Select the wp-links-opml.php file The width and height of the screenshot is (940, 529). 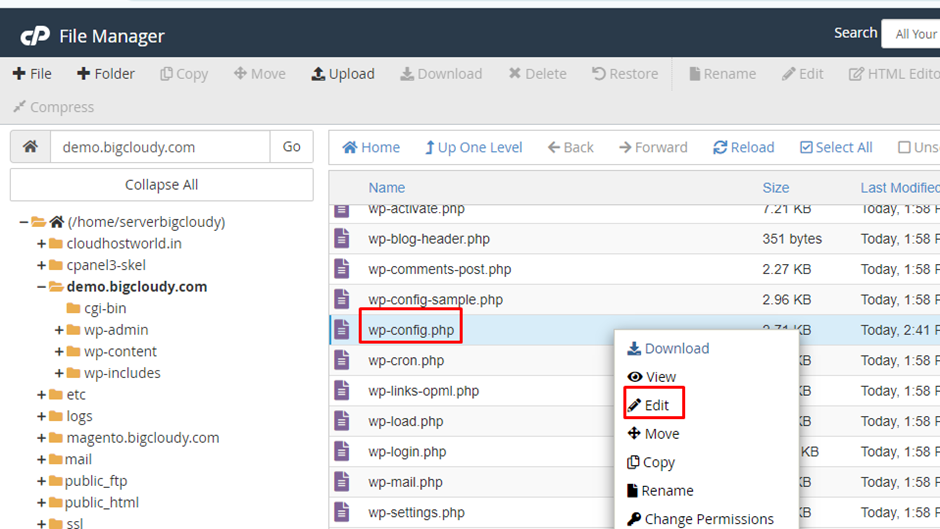click(423, 391)
